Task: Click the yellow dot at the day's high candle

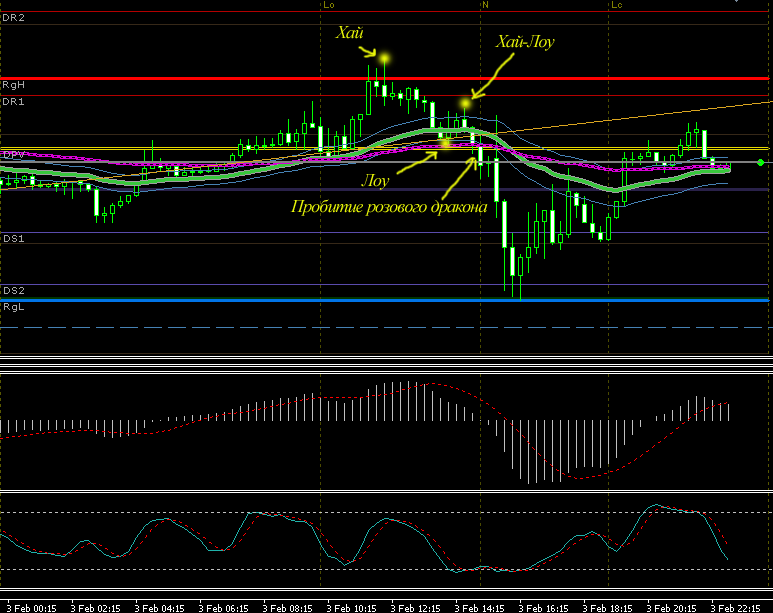Action: tap(385, 59)
